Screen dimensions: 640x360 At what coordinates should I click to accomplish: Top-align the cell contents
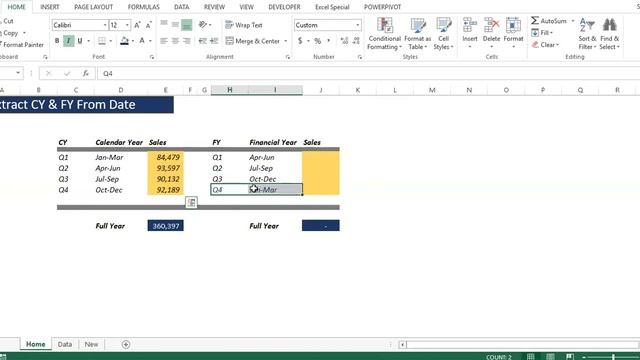[x=164, y=25]
